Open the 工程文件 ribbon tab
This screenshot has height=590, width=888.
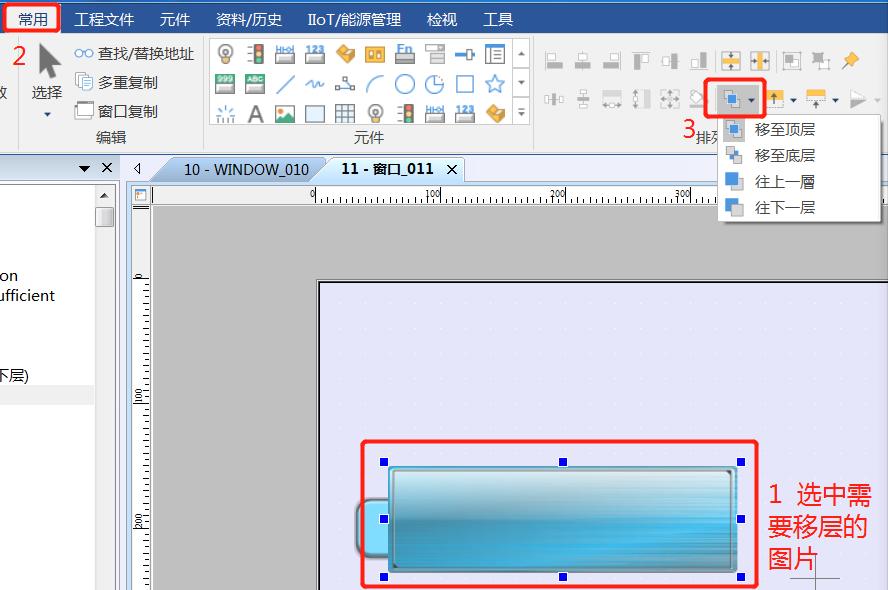[104, 19]
